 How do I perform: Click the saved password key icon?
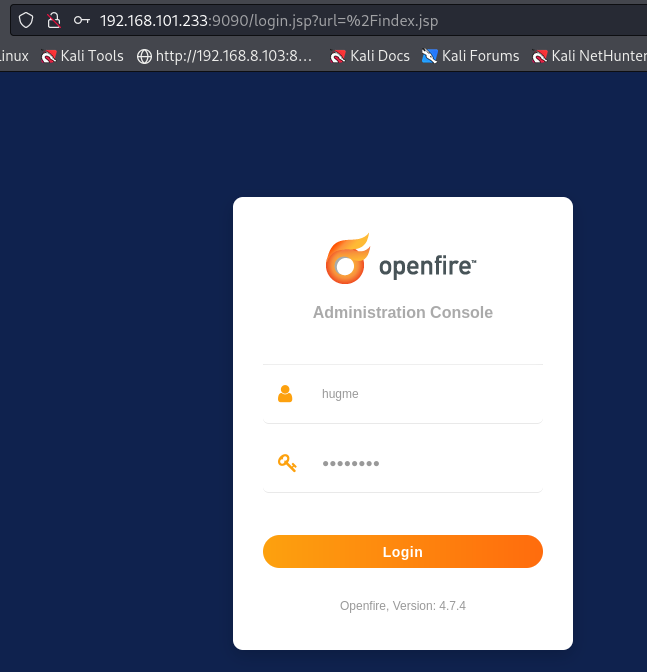81,20
